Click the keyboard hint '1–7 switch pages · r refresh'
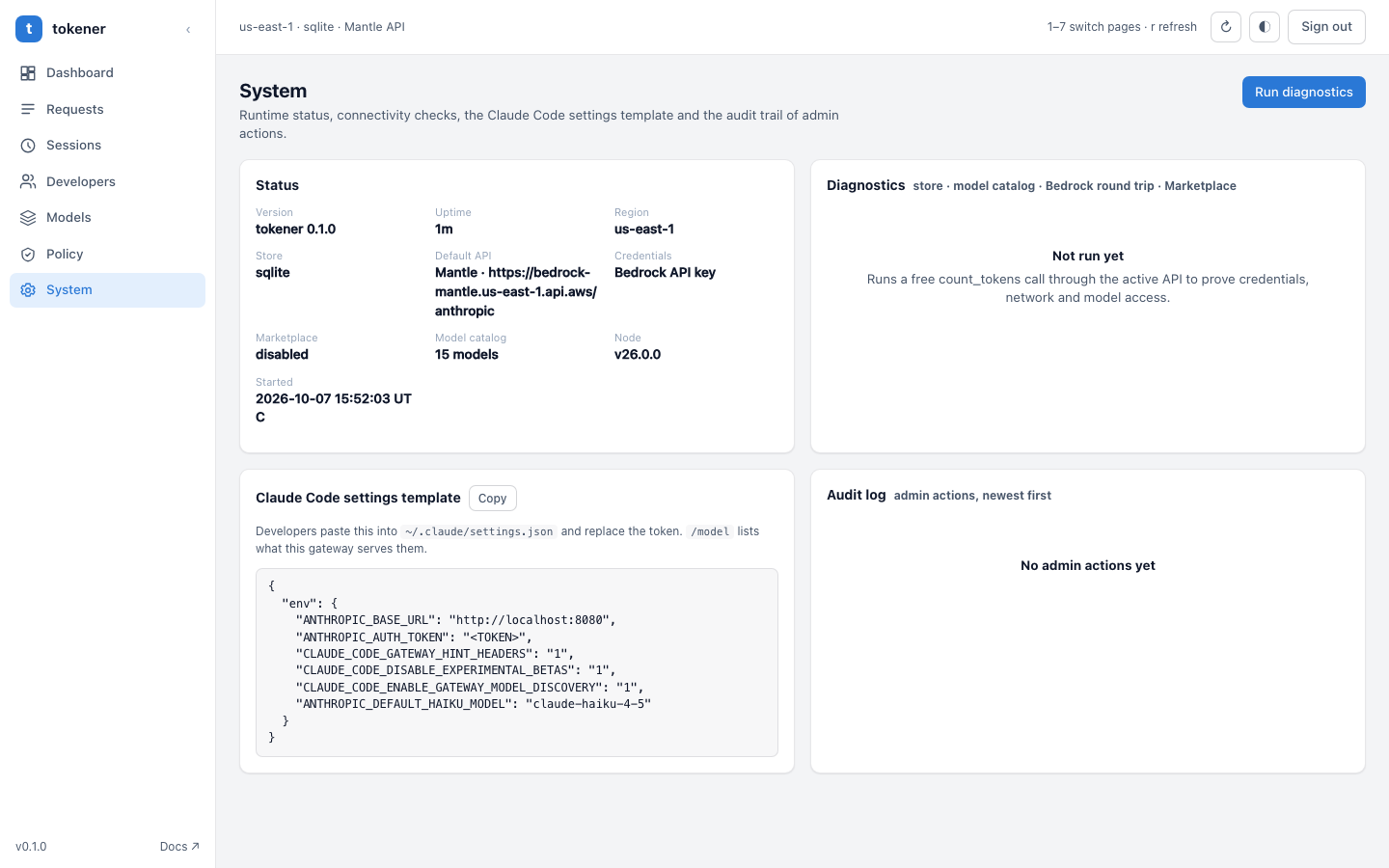 [x=1122, y=27]
